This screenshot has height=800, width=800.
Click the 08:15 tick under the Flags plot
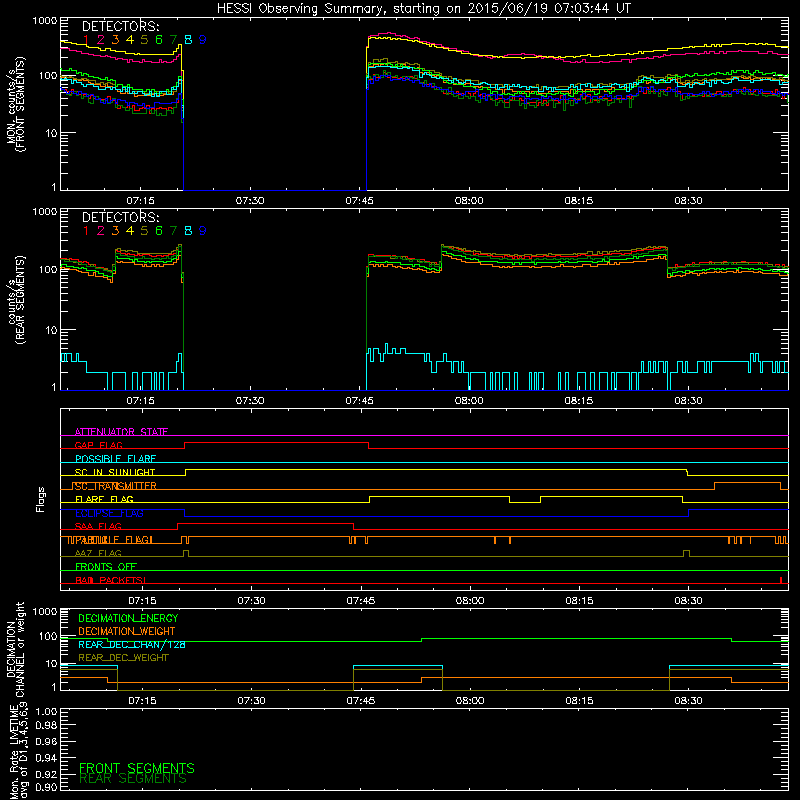click(579, 601)
